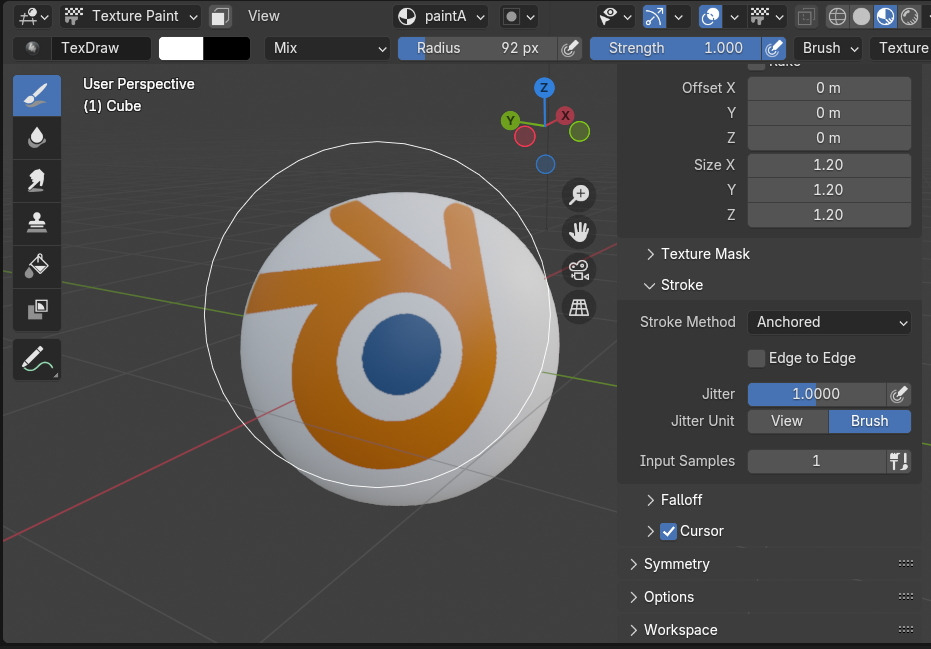Open the mask stencil dropdown
The image size is (931, 649).
519,17
